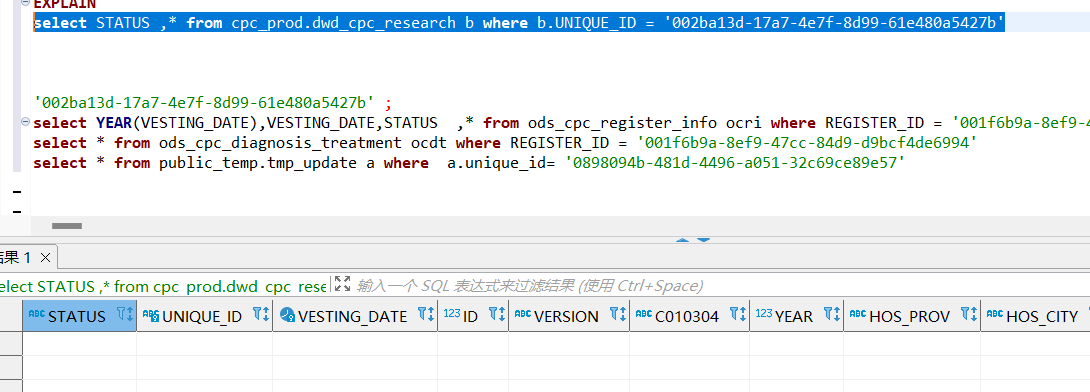The image size is (1090, 392).
Task: Click the filter/sort icon on STATUS column
Action: coord(124,314)
